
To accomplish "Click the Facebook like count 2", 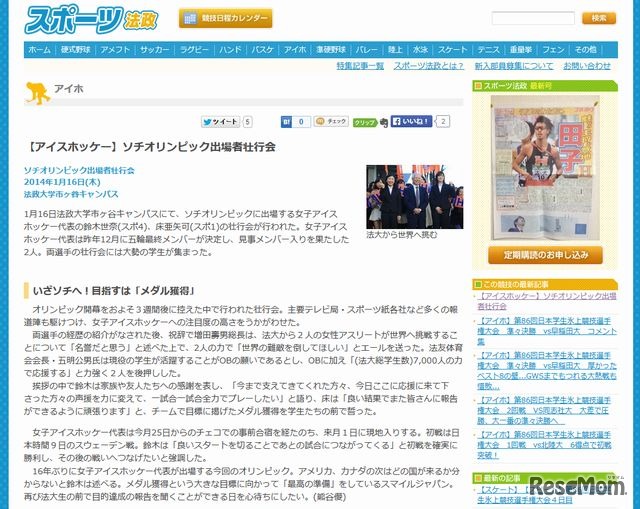I will 443,121.
